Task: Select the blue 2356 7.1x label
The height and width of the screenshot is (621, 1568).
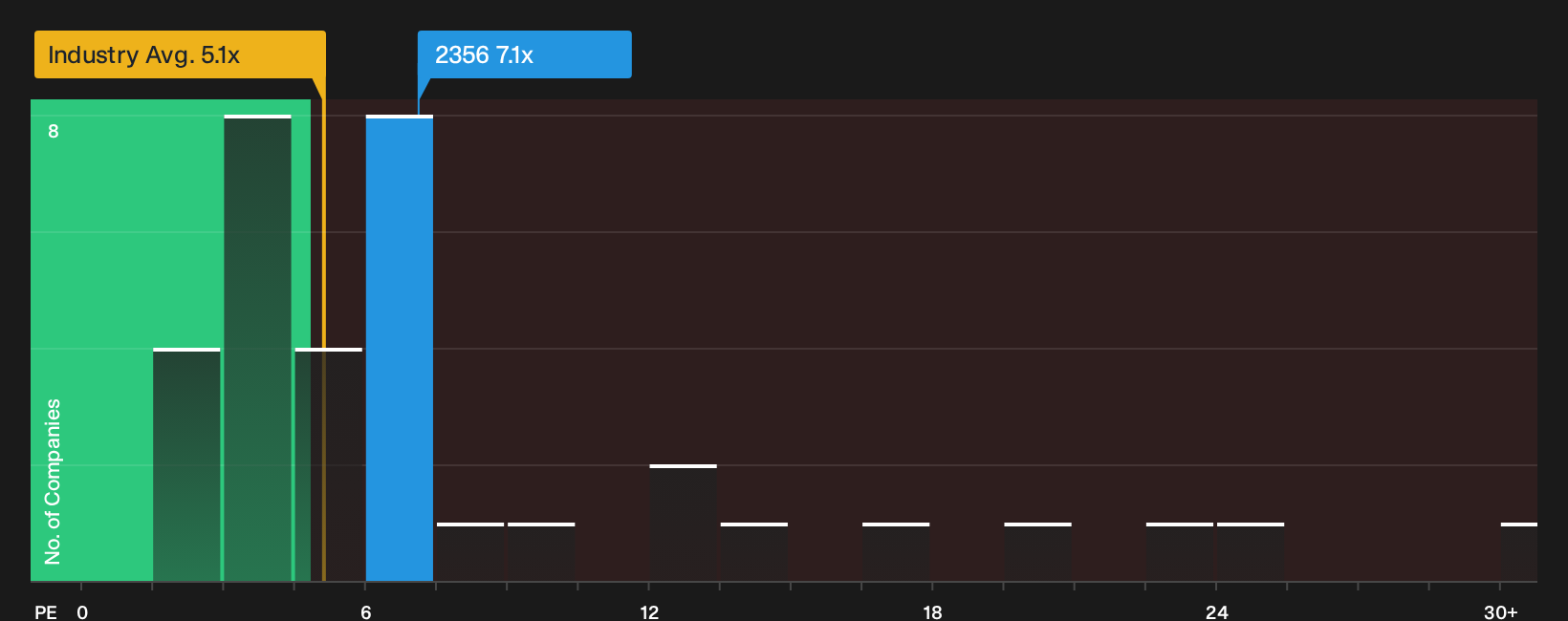Action: 524,54
